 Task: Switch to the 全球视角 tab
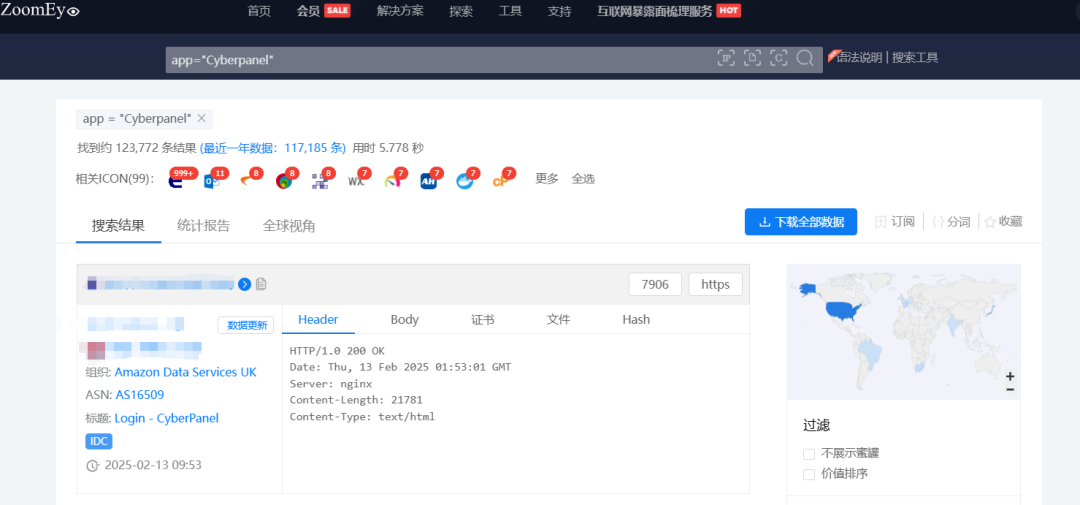289,225
